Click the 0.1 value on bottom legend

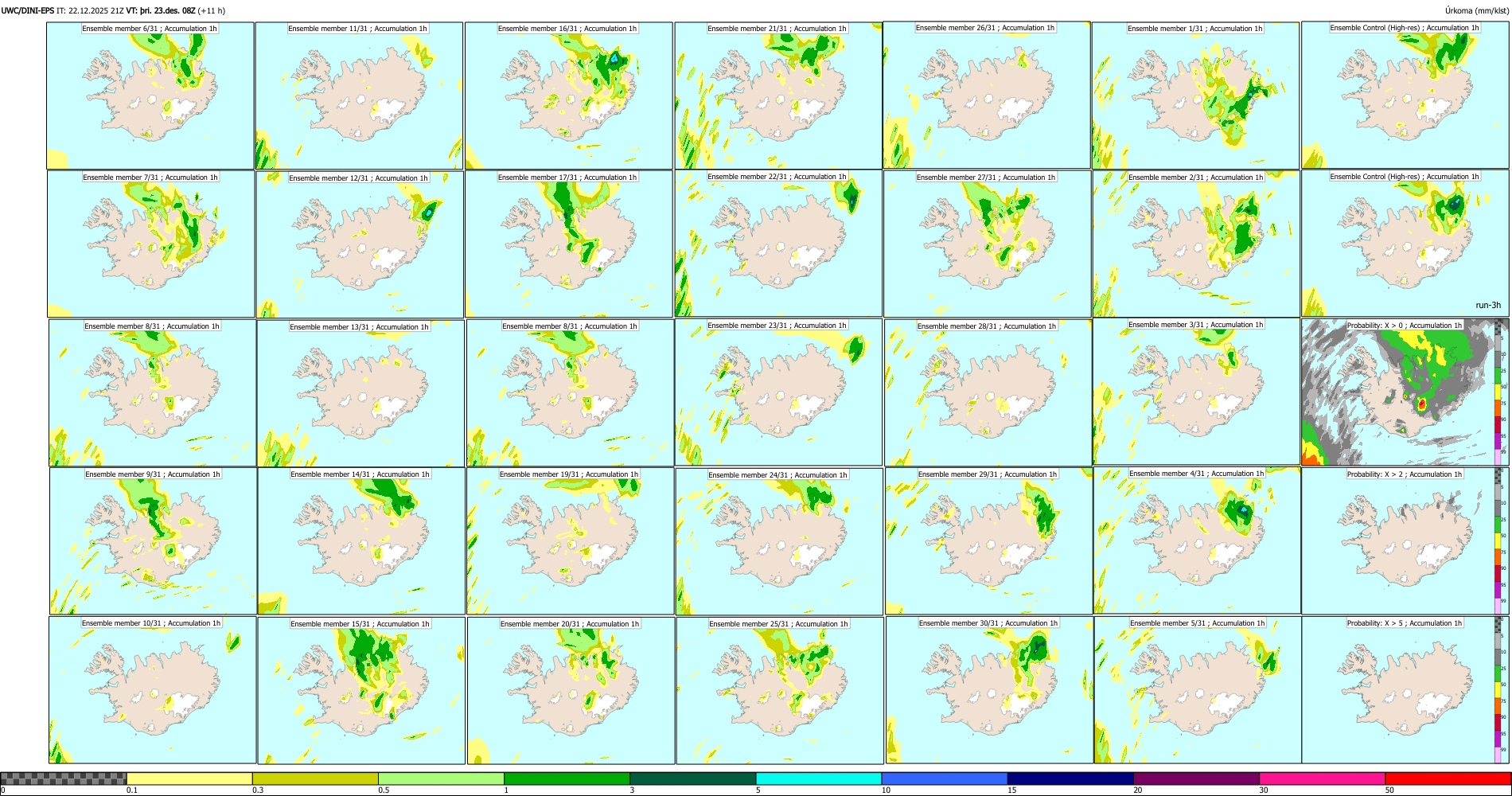point(131,790)
